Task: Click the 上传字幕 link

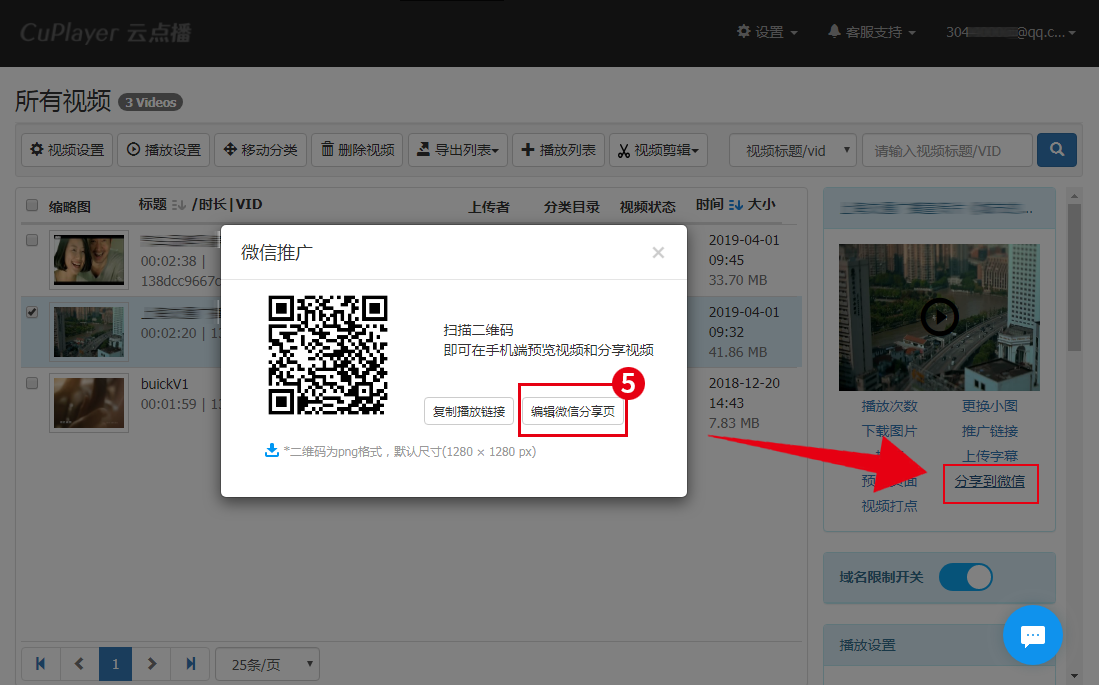Action: [x=990, y=456]
